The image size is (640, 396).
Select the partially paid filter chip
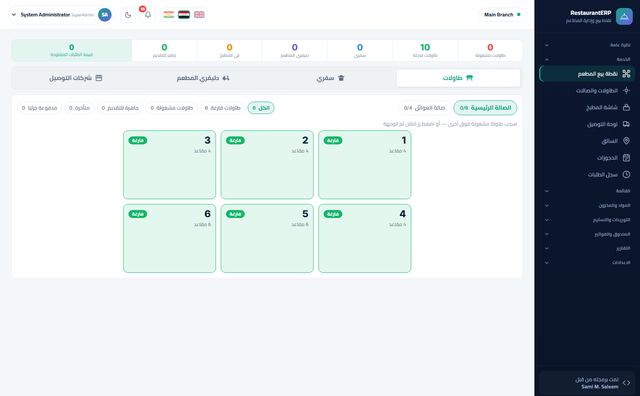pyautogui.click(x=39, y=108)
